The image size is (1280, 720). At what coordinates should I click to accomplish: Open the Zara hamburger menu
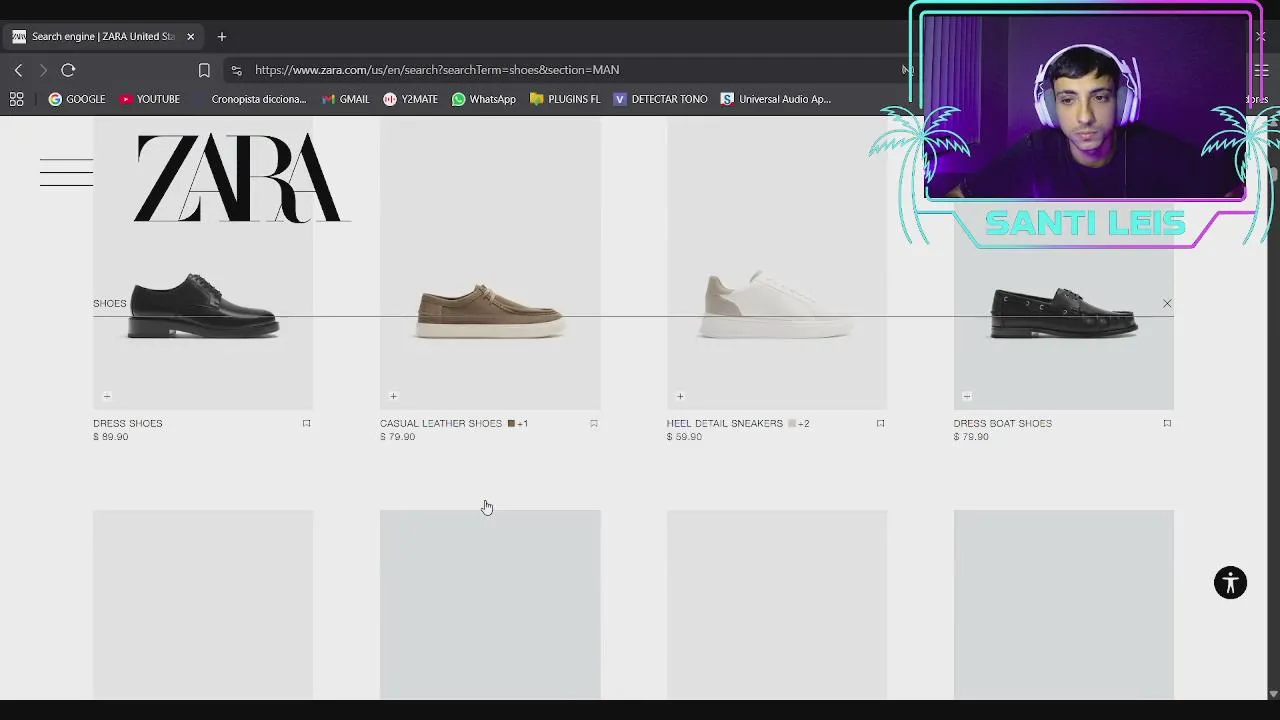(x=66, y=172)
